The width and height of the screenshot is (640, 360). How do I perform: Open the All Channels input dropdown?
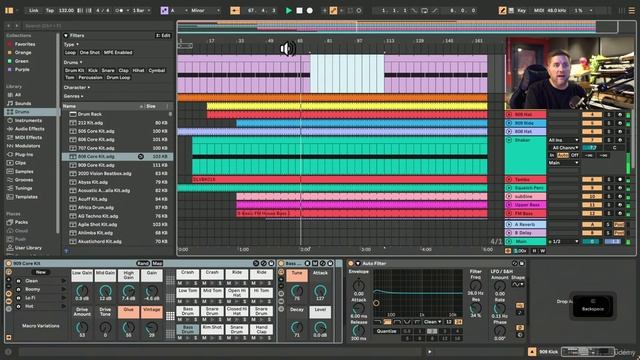point(563,148)
